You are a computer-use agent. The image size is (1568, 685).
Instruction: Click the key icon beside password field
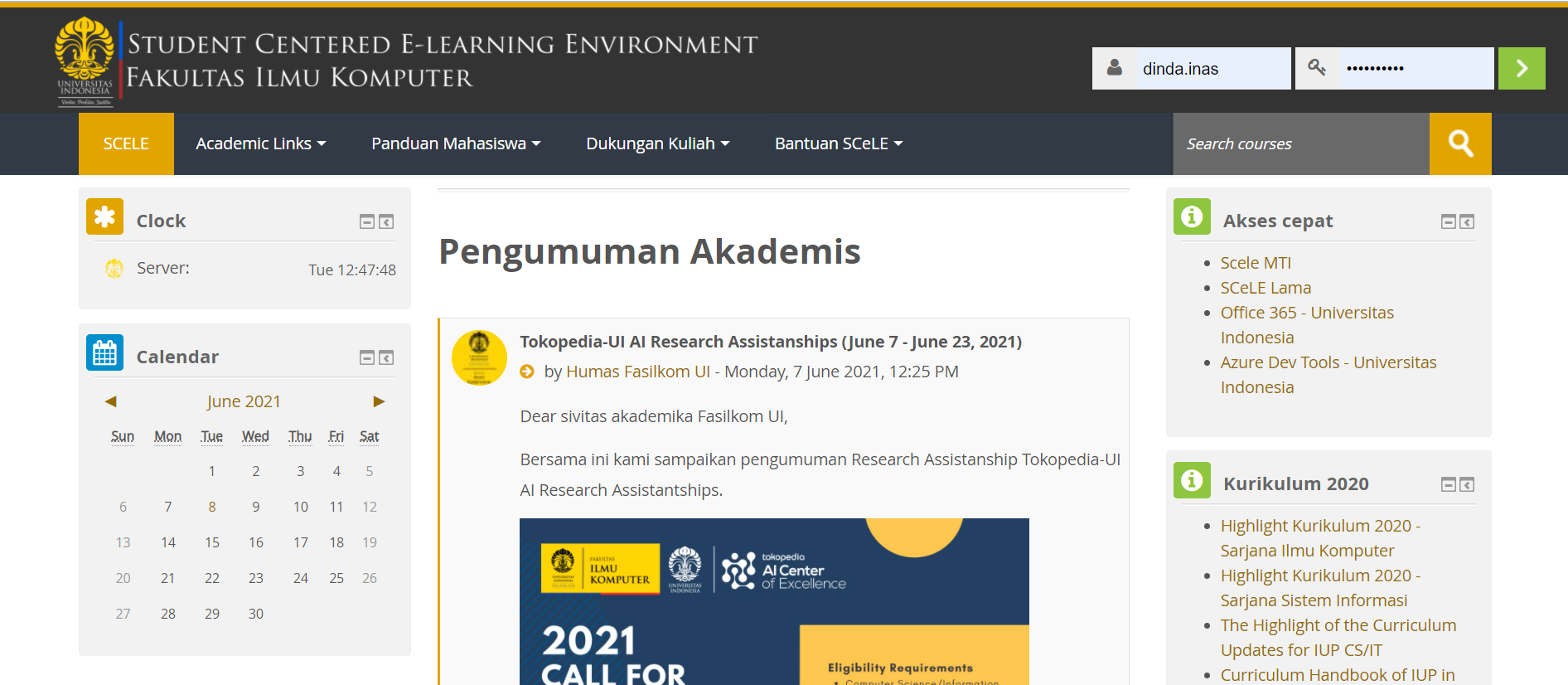[1316, 66]
